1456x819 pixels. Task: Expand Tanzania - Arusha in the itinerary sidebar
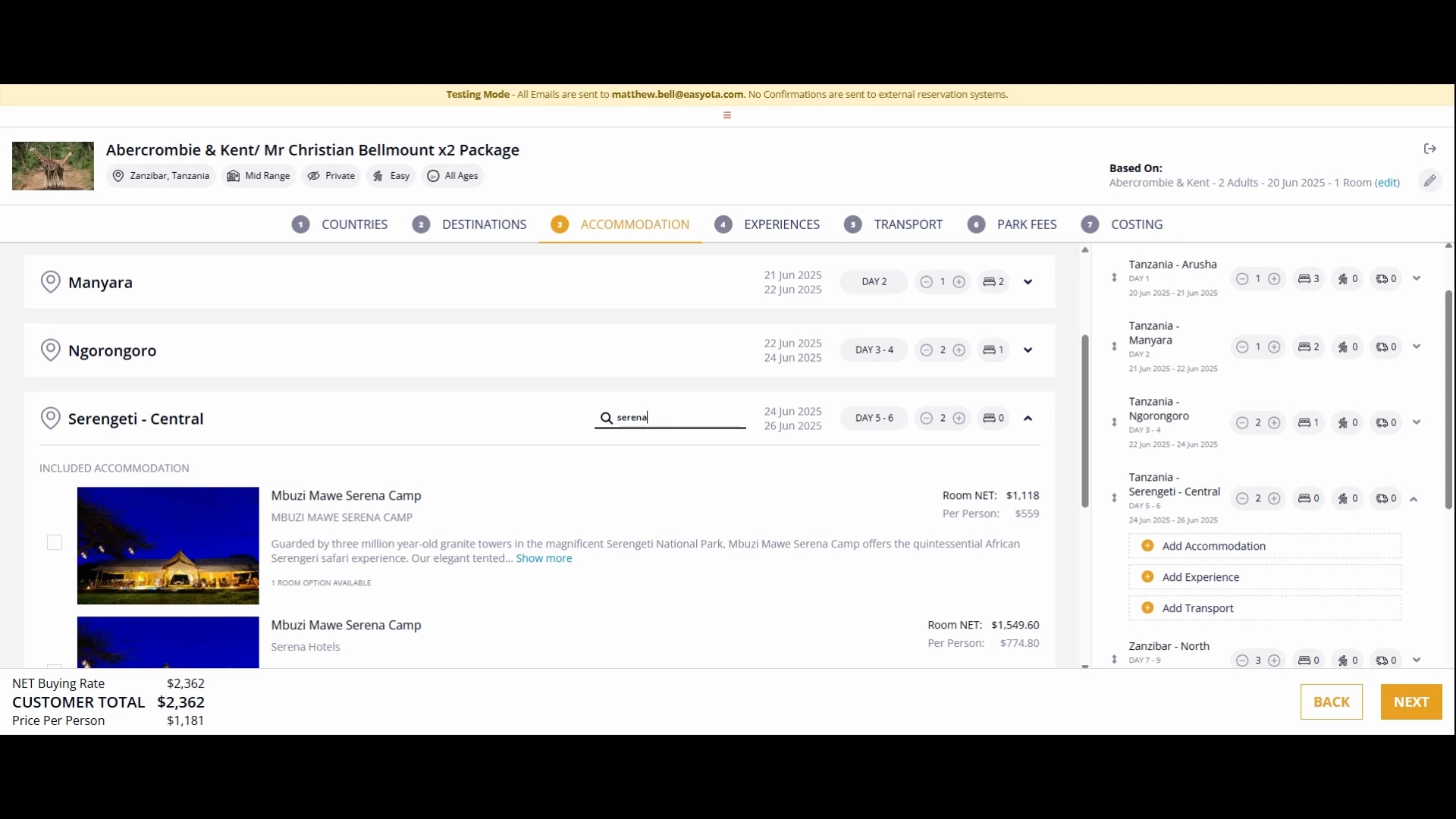[1417, 278]
